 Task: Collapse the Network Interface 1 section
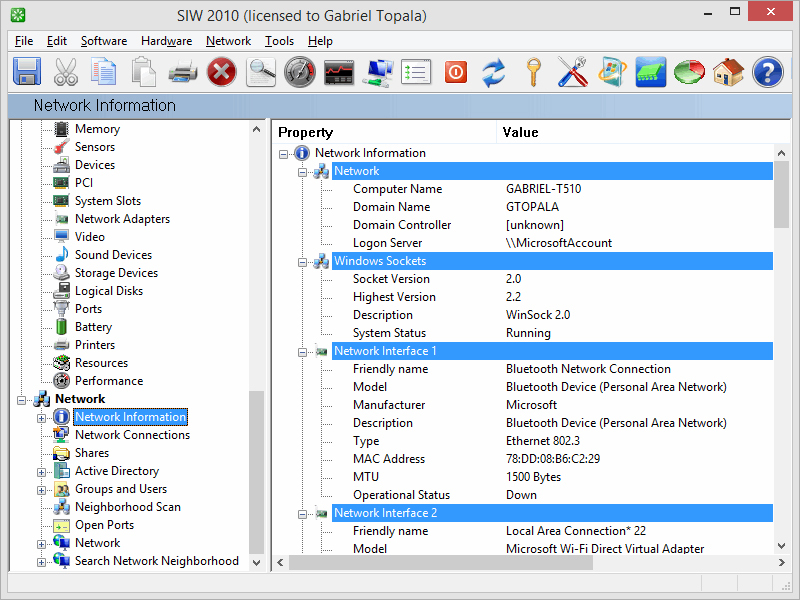303,352
